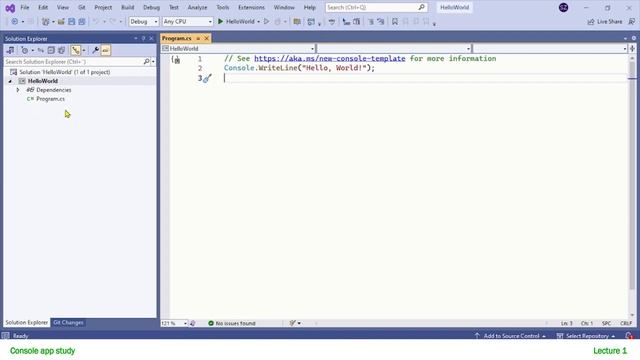640x360 pixels.
Task: Close the Program.cs tab
Action: [207, 38]
